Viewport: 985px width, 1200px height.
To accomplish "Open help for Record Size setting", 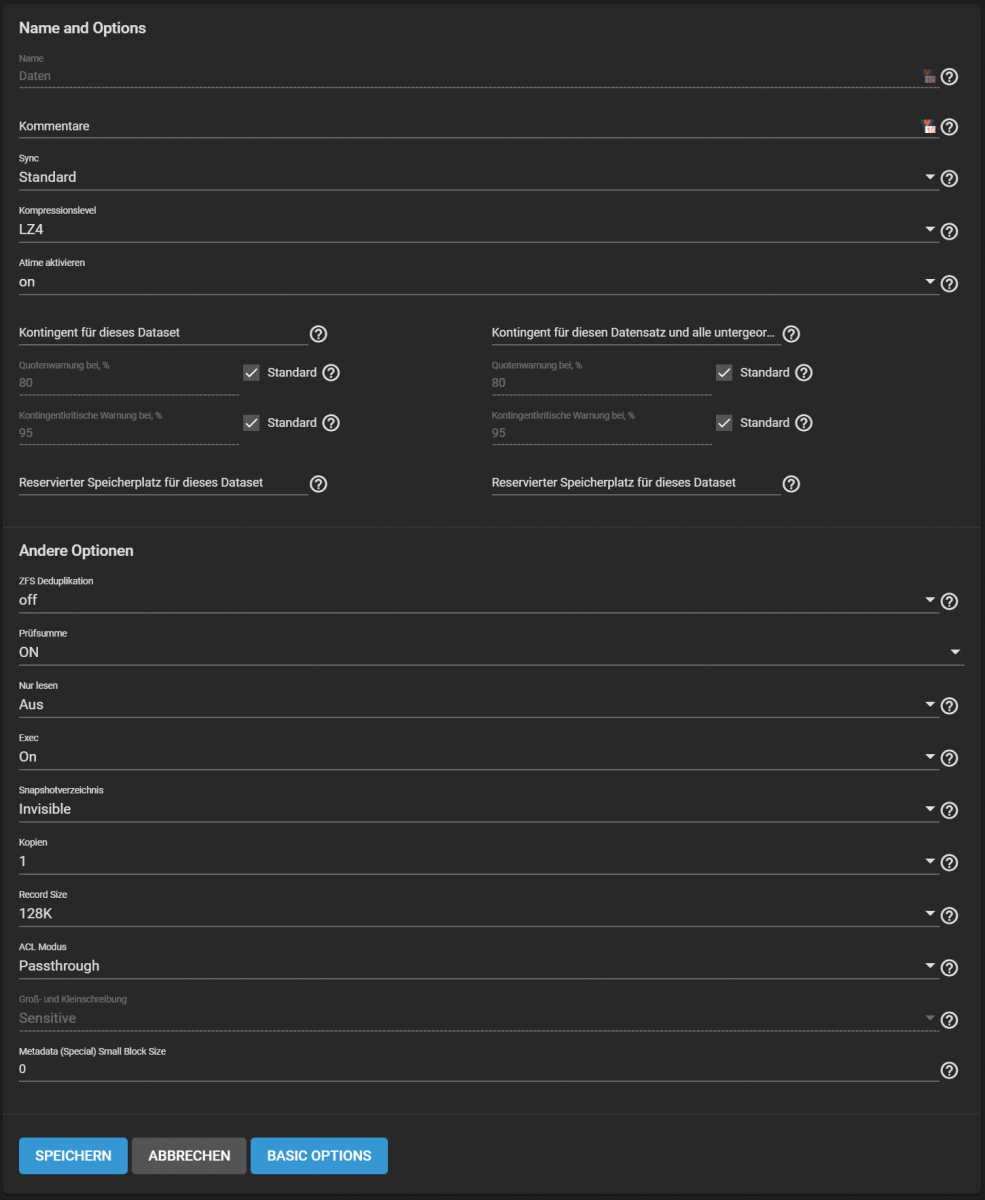I will coord(950,915).
